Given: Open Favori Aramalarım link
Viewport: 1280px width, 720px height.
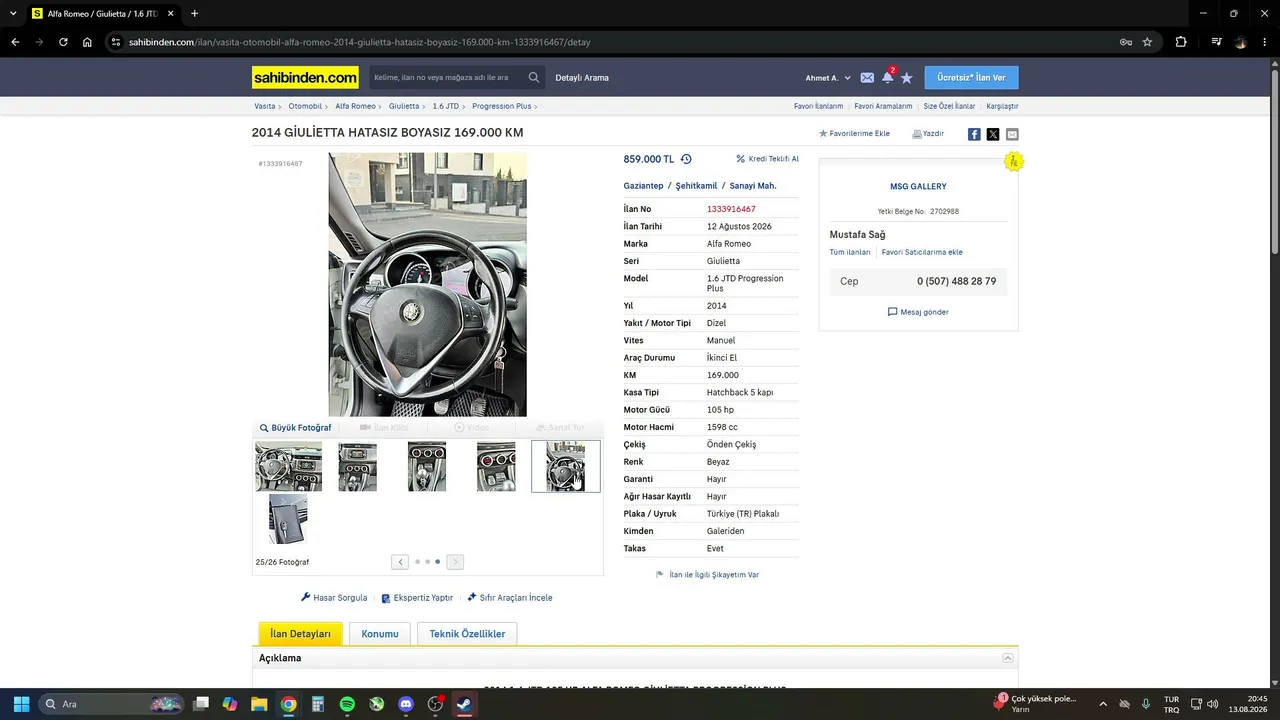Looking at the screenshot, I should click(883, 106).
